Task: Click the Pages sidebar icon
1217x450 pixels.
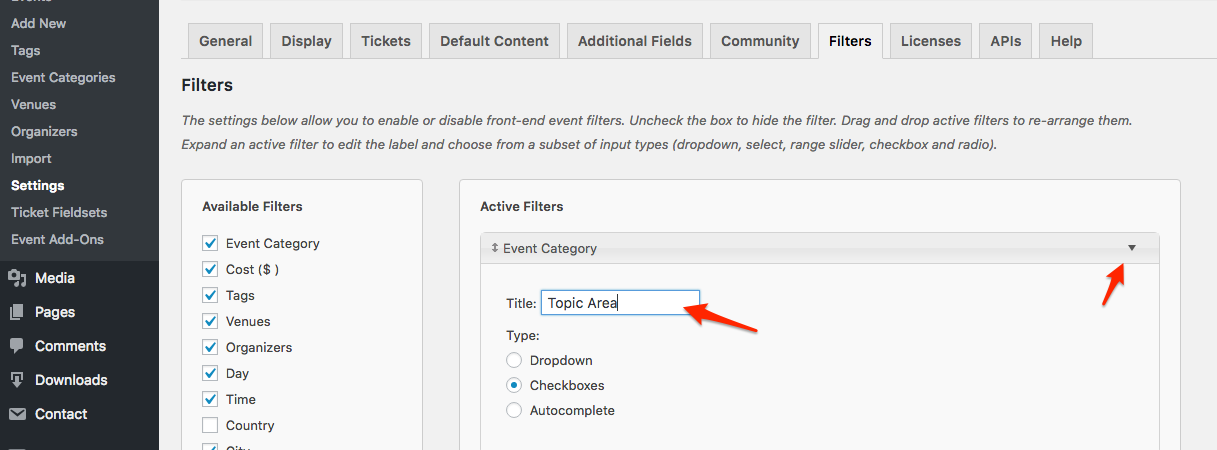Action: click(17, 312)
